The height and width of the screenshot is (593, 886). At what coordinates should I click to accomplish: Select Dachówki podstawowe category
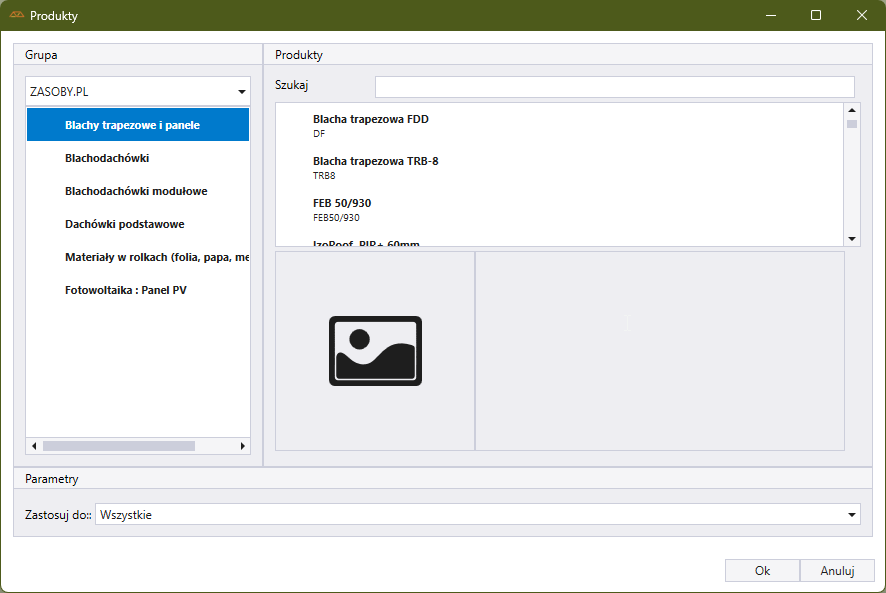pyautogui.click(x=124, y=224)
